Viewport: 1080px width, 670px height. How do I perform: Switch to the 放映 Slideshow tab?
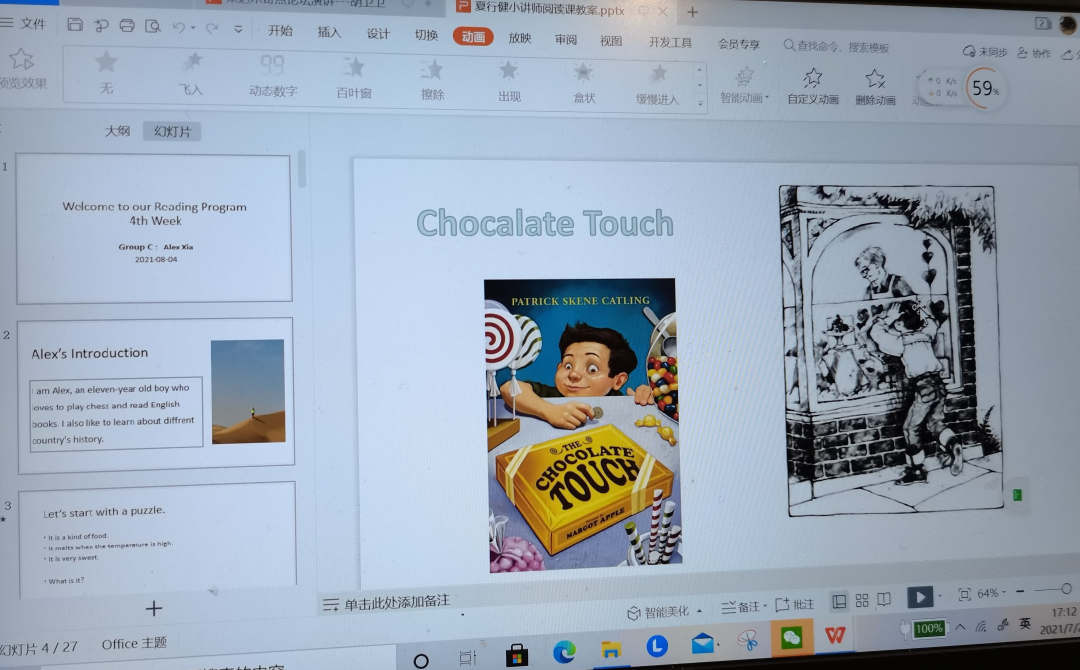520,39
